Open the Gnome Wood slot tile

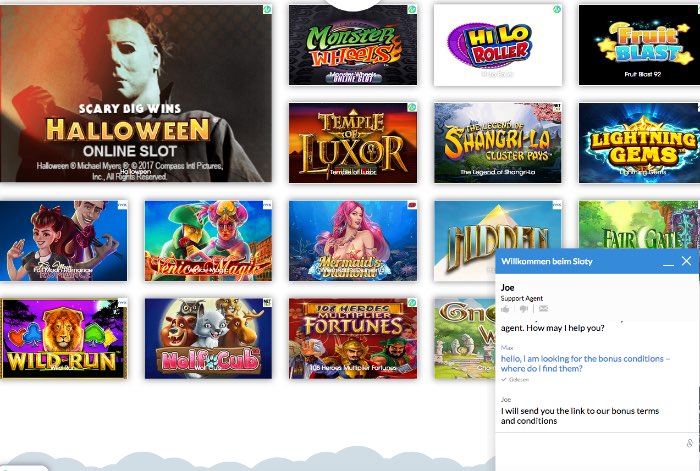point(464,338)
